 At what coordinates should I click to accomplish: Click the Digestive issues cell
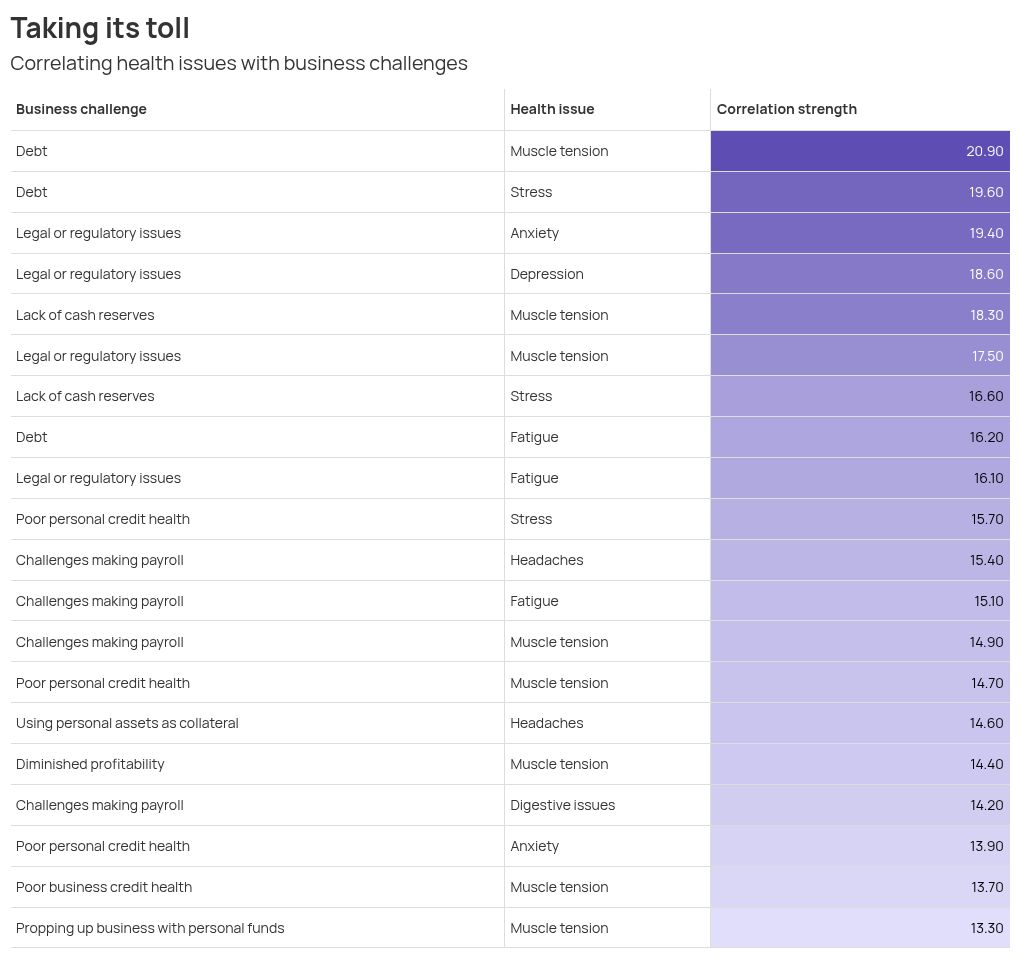562,804
